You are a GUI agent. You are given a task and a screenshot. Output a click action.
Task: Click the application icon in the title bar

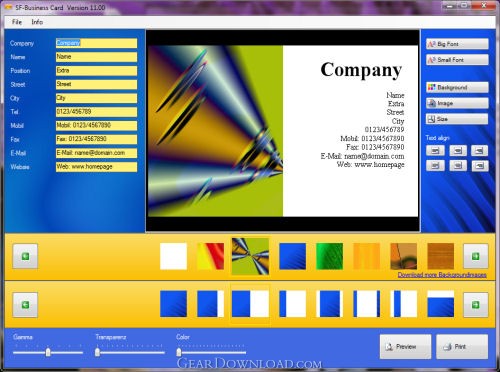[7, 7]
